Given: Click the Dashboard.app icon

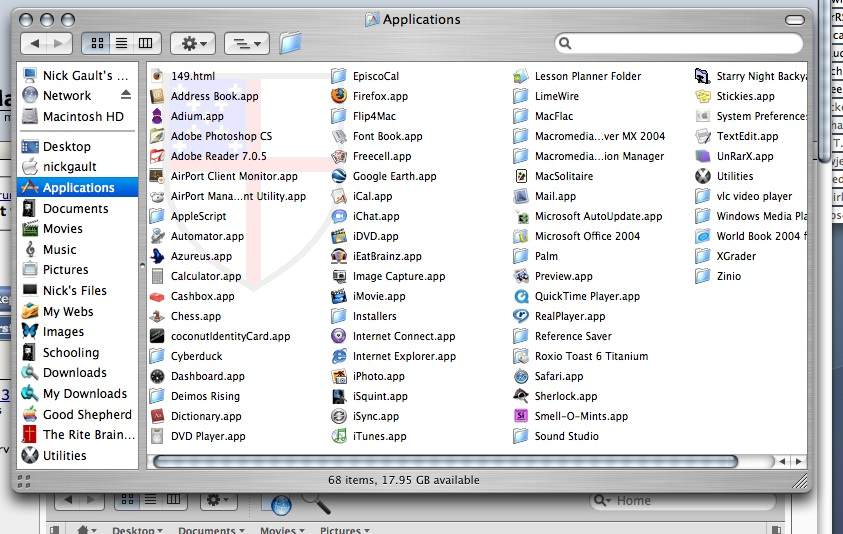Looking at the screenshot, I should coord(157,376).
